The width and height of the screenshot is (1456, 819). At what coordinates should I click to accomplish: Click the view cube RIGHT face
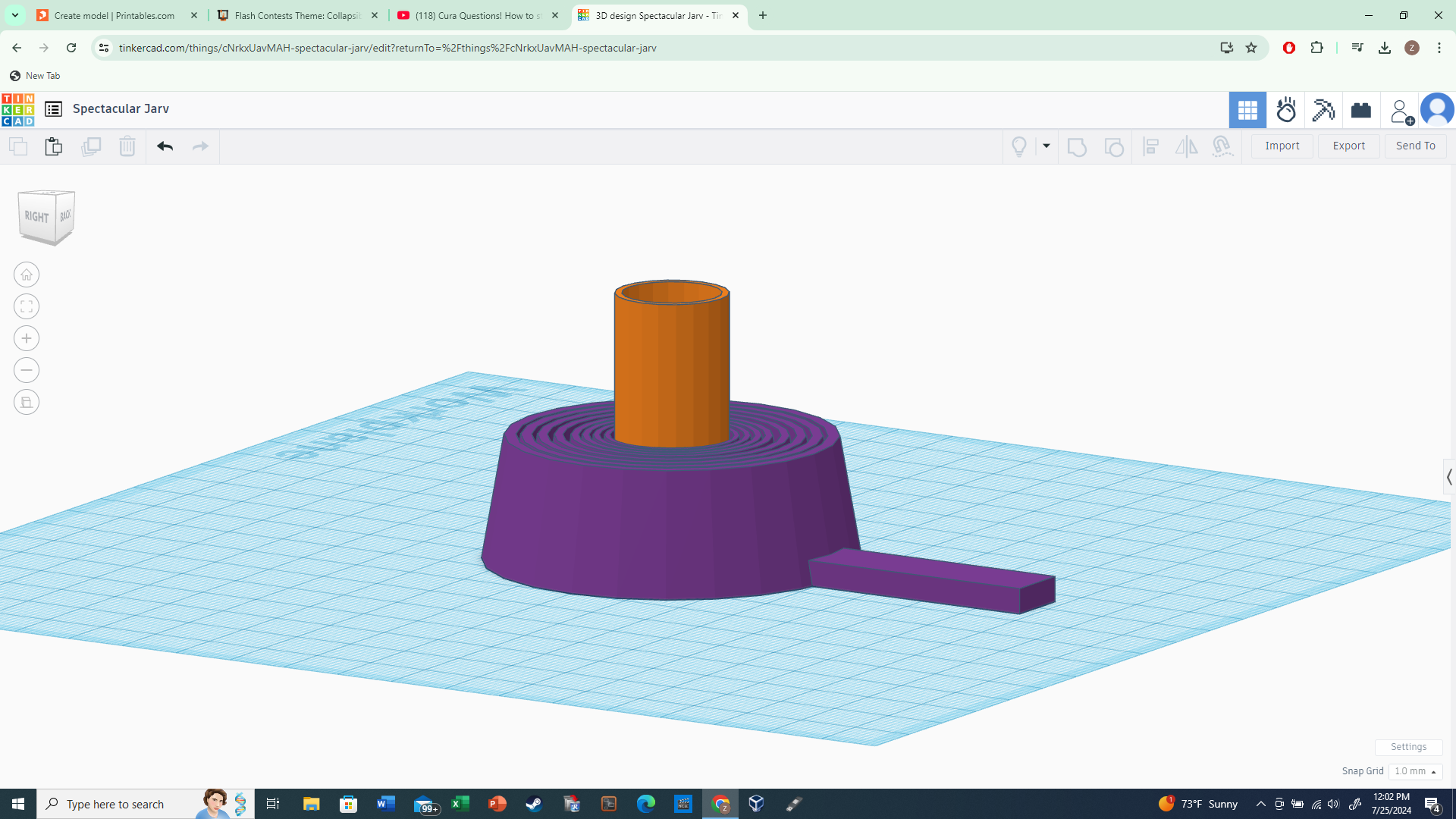click(36, 217)
